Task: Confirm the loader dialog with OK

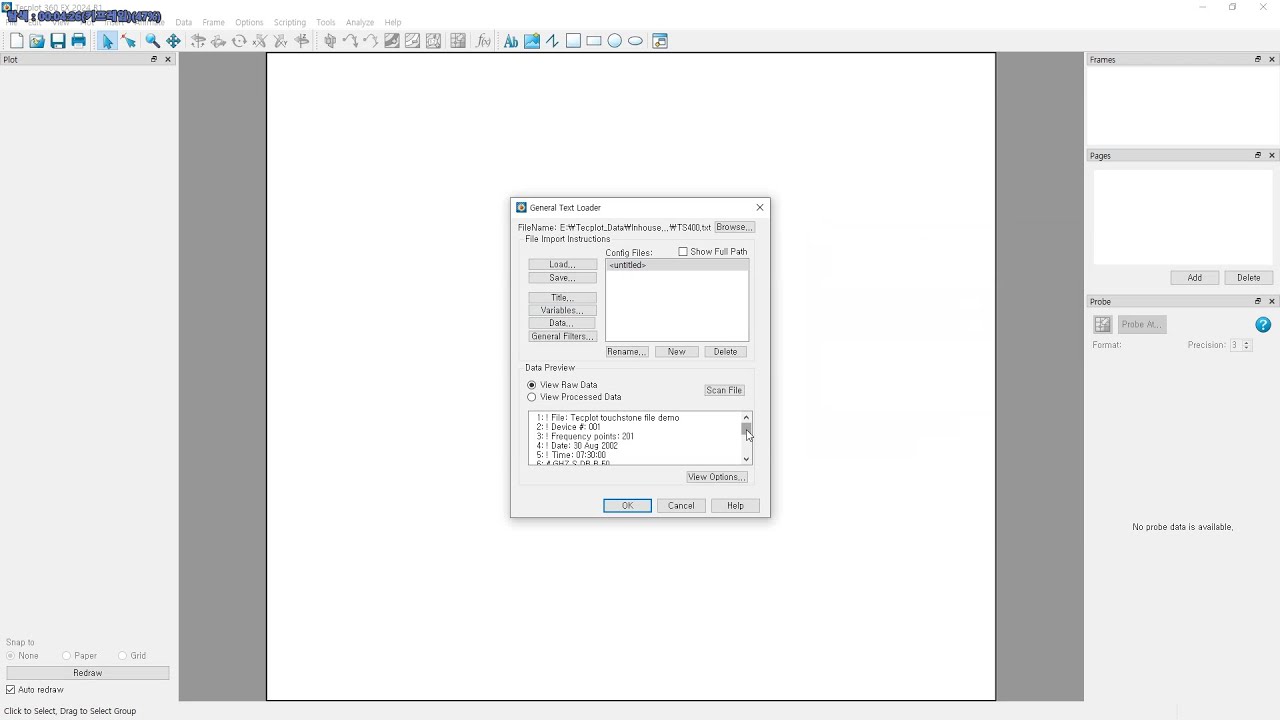Action: tap(627, 505)
